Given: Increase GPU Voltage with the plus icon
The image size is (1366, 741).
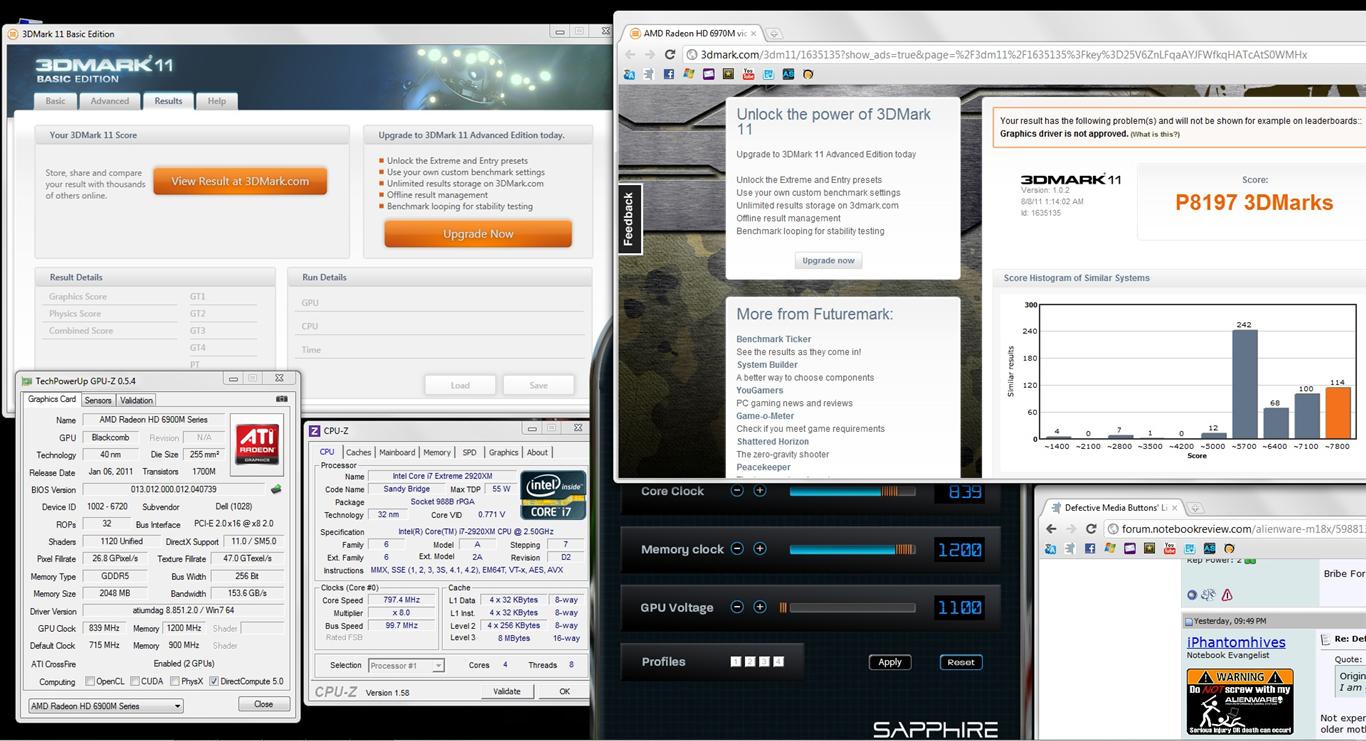Looking at the screenshot, I should 760,607.
